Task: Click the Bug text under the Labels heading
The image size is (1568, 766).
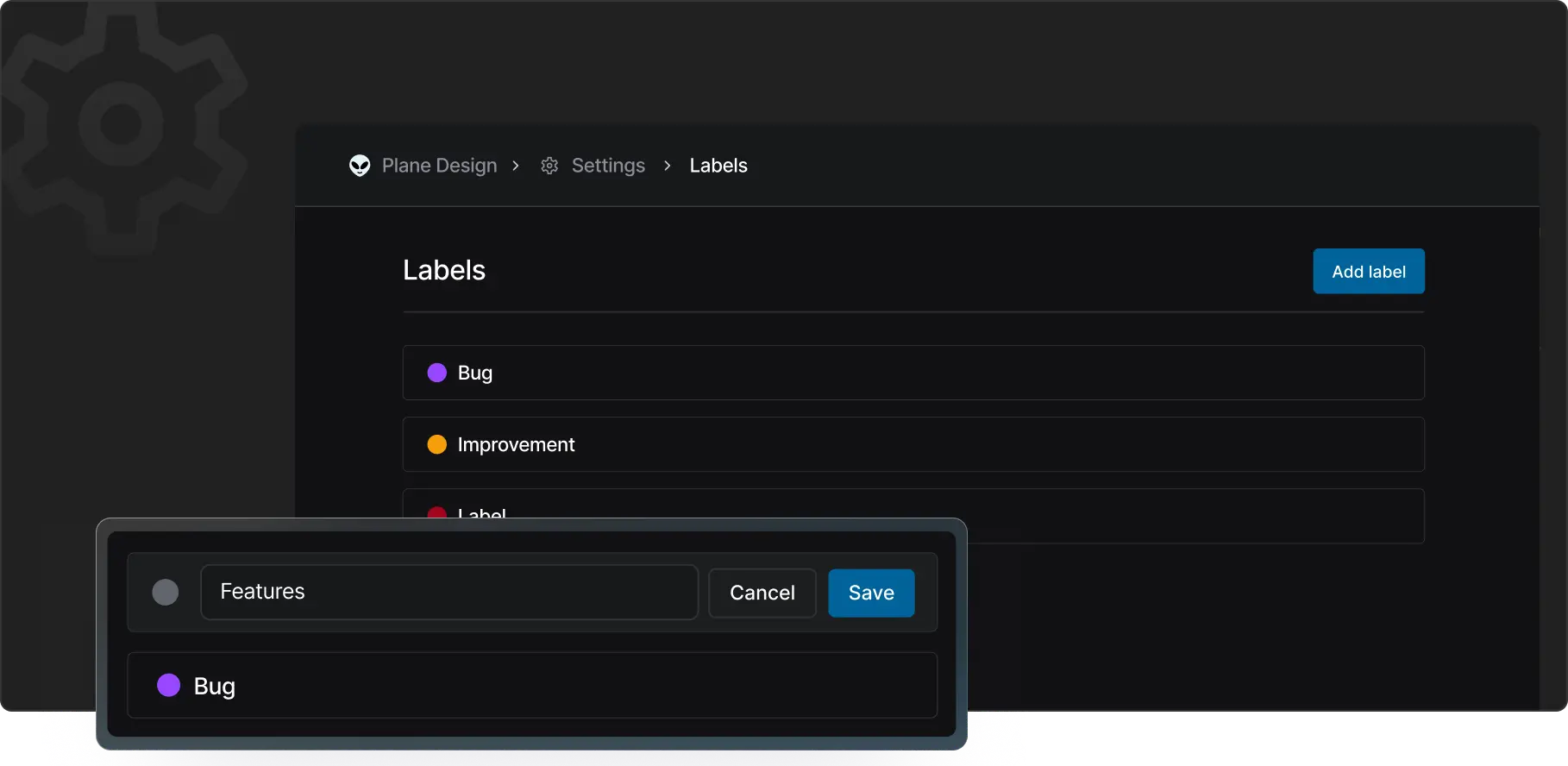Action: (474, 373)
